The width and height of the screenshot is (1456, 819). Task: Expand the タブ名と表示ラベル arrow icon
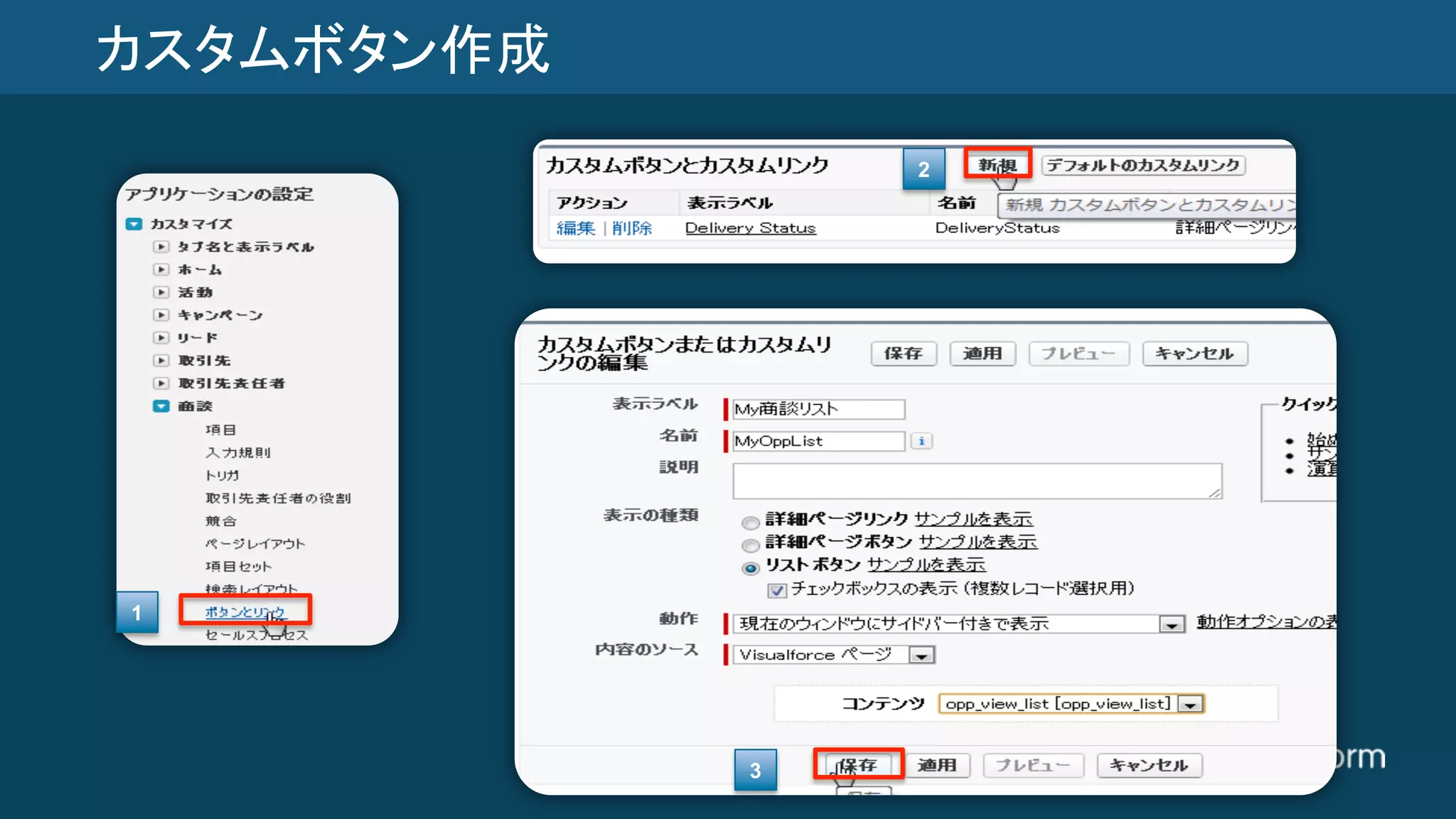161,247
